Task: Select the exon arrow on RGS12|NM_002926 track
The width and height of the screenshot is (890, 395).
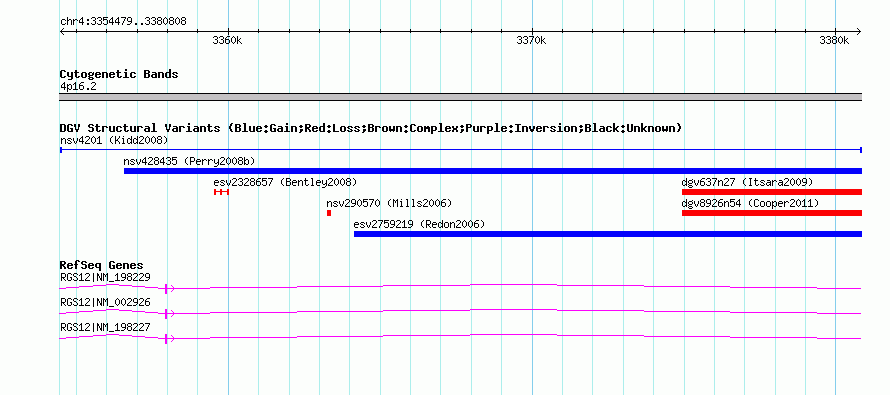Action: click(169, 314)
